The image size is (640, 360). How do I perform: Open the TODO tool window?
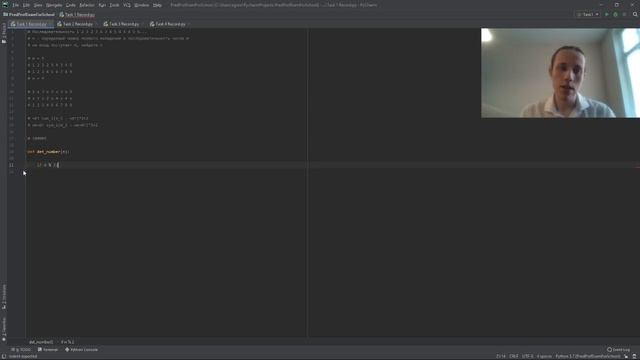21,350
